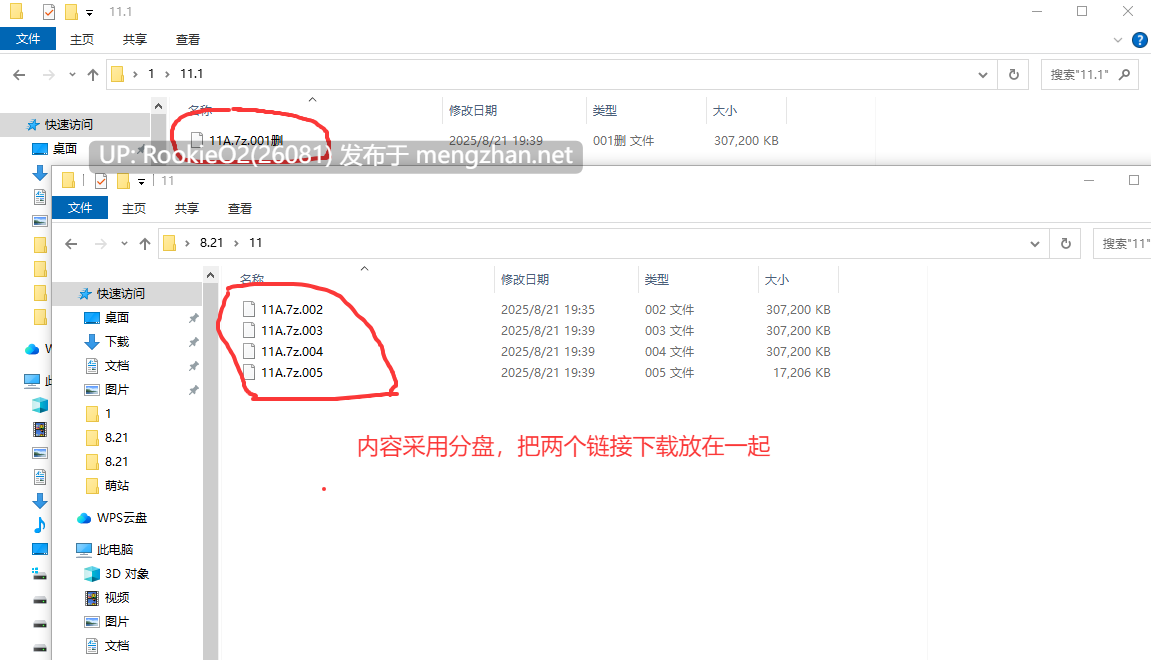The width and height of the screenshot is (1151, 660).
Task: Refresh the 11.1 folder view
Action: click(x=1014, y=74)
